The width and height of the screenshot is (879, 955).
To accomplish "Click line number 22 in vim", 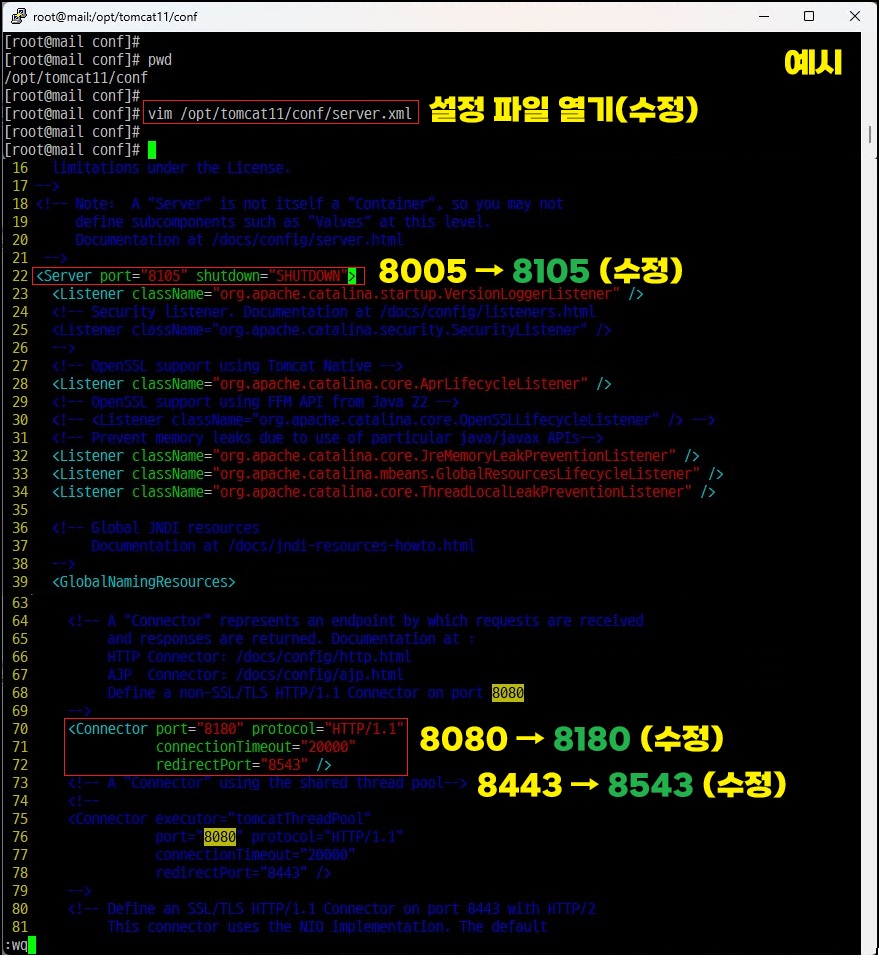I will pos(20,276).
